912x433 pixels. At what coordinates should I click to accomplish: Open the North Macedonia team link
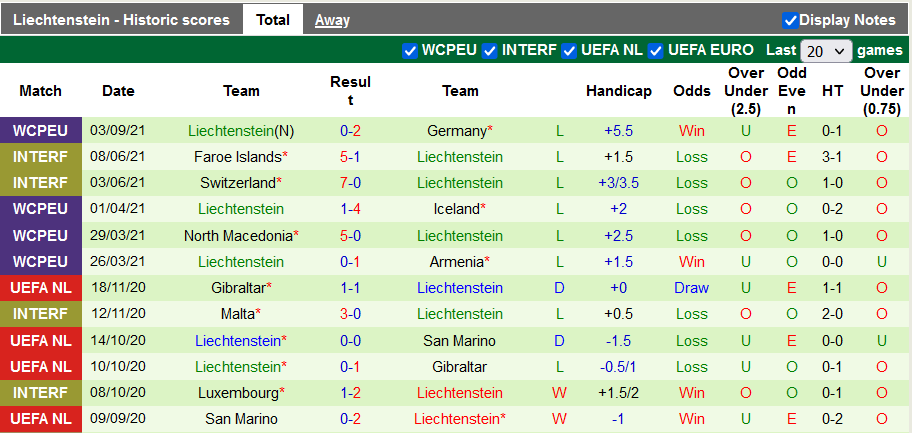(239, 236)
